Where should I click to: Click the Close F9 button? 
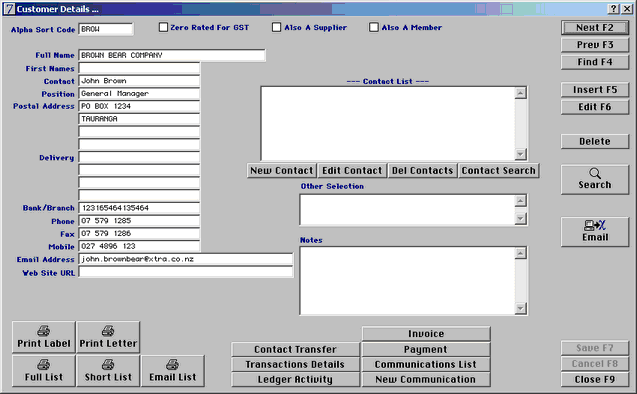tap(595, 379)
